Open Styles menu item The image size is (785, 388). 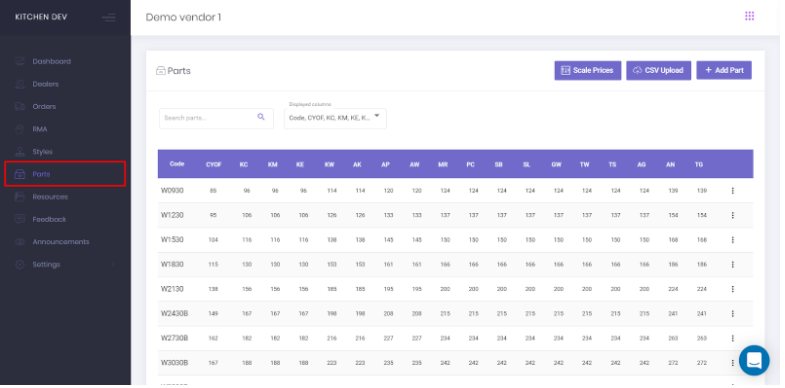pos(43,152)
